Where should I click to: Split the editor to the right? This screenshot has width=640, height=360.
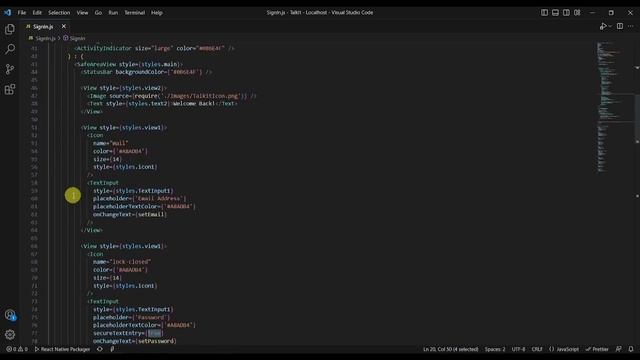pos(620,26)
